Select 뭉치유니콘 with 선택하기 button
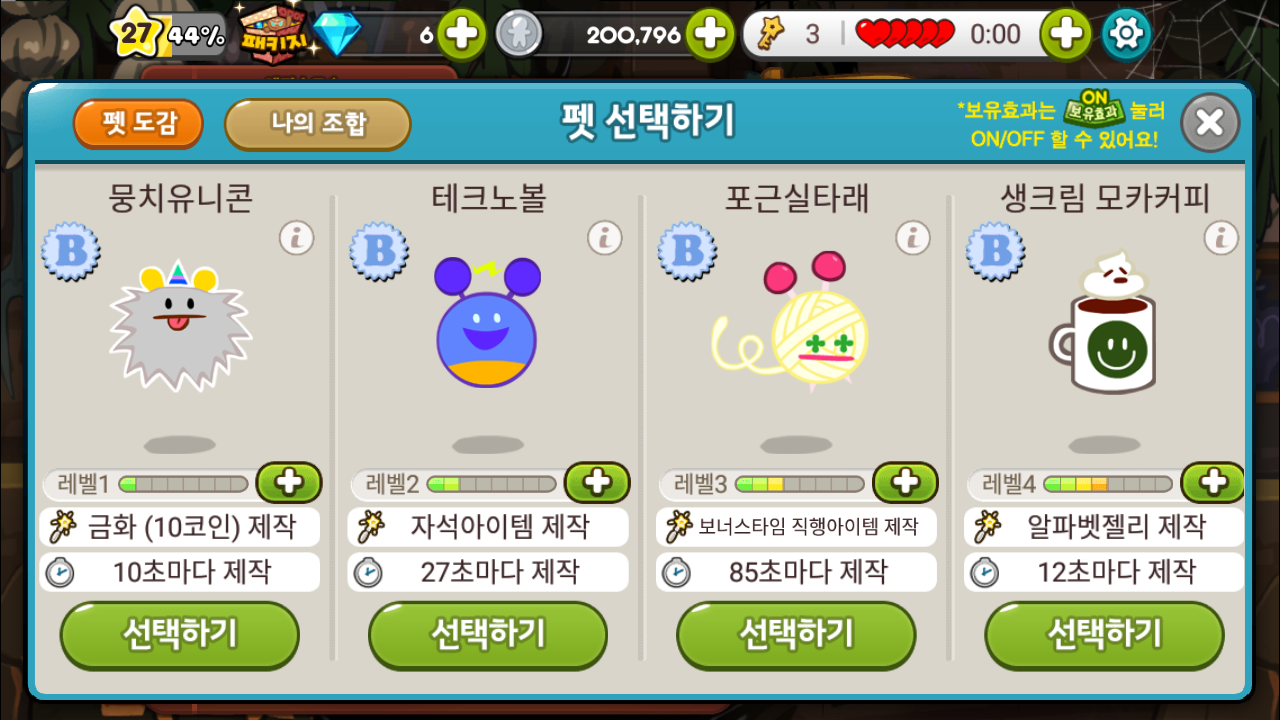The image size is (1280, 720). [x=180, y=635]
